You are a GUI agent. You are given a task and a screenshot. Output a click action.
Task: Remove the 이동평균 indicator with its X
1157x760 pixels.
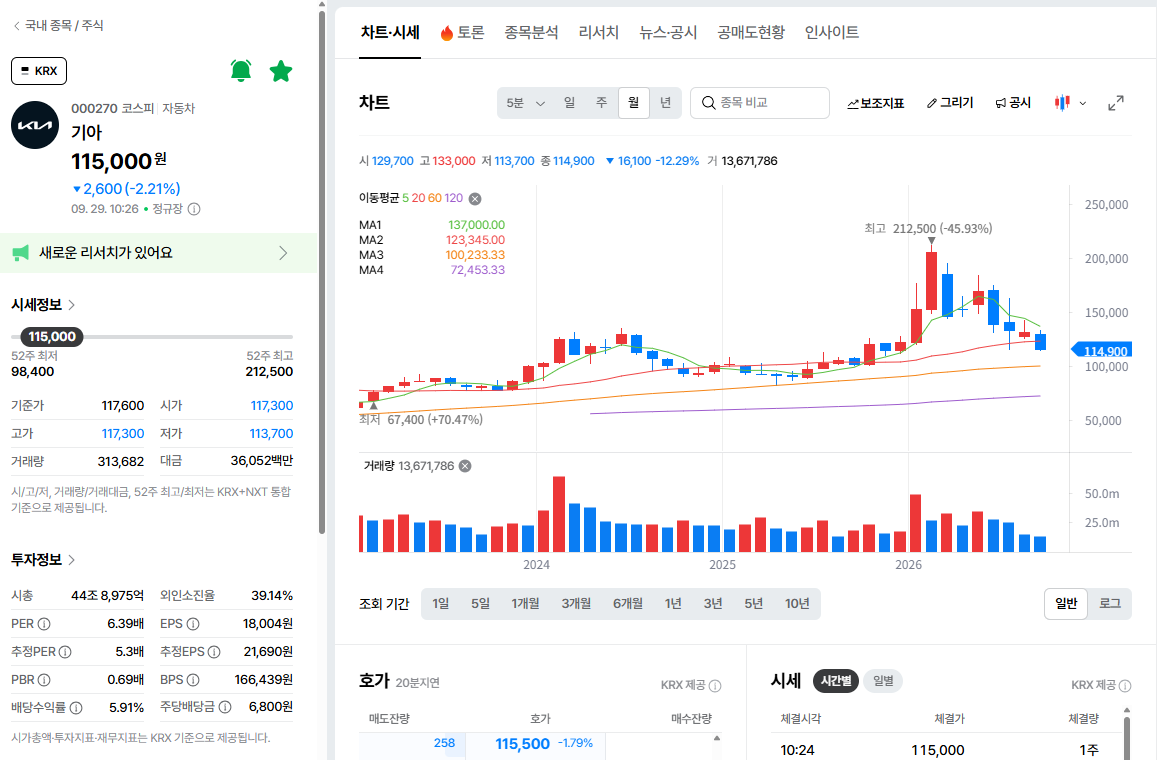[475, 198]
